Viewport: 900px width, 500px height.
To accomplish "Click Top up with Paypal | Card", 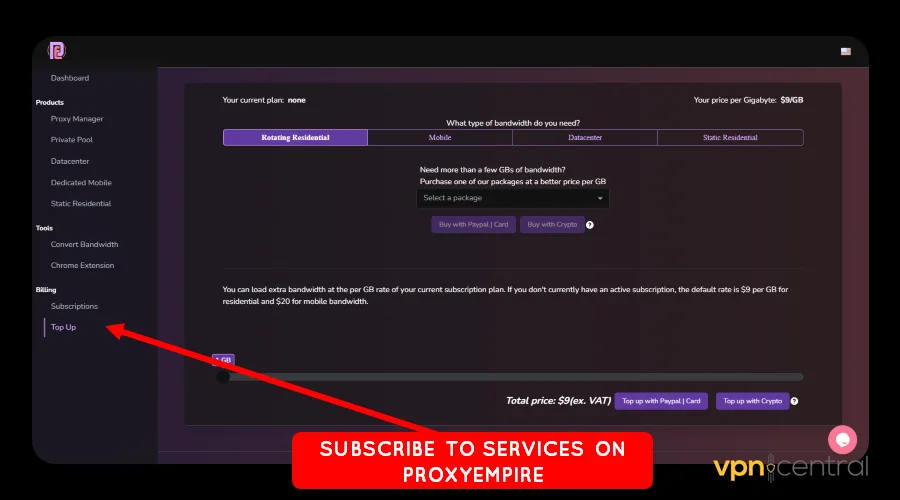I will coord(661,401).
